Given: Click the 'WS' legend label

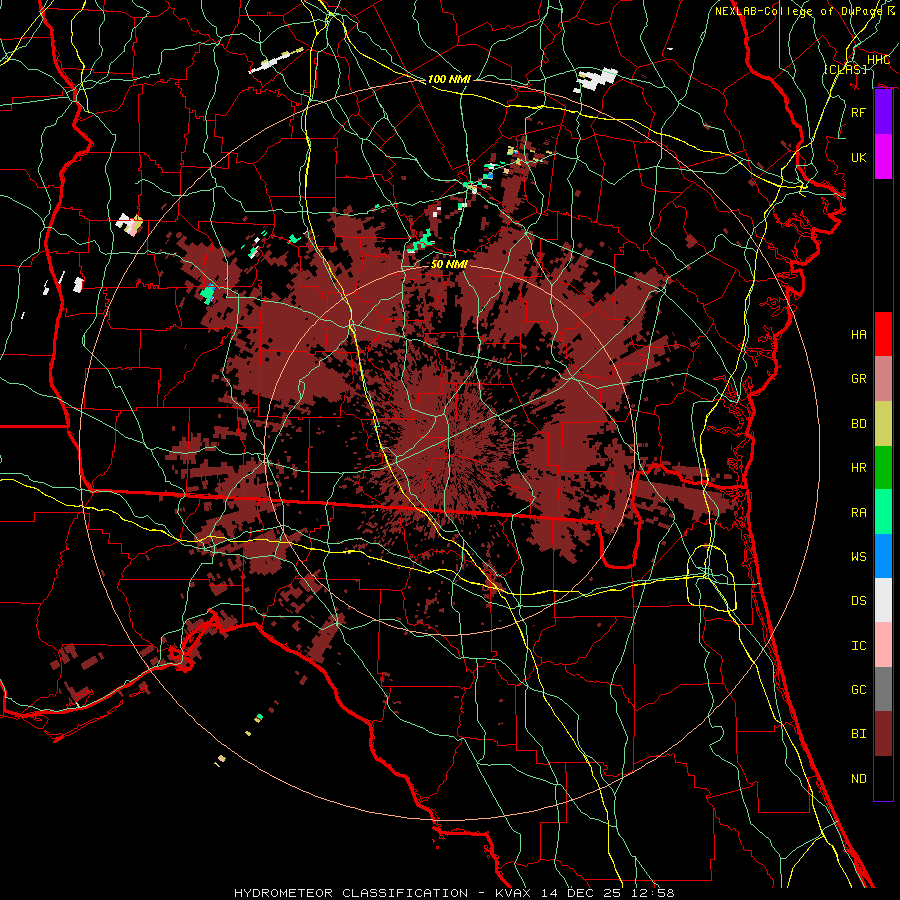Looking at the screenshot, I should (x=858, y=557).
